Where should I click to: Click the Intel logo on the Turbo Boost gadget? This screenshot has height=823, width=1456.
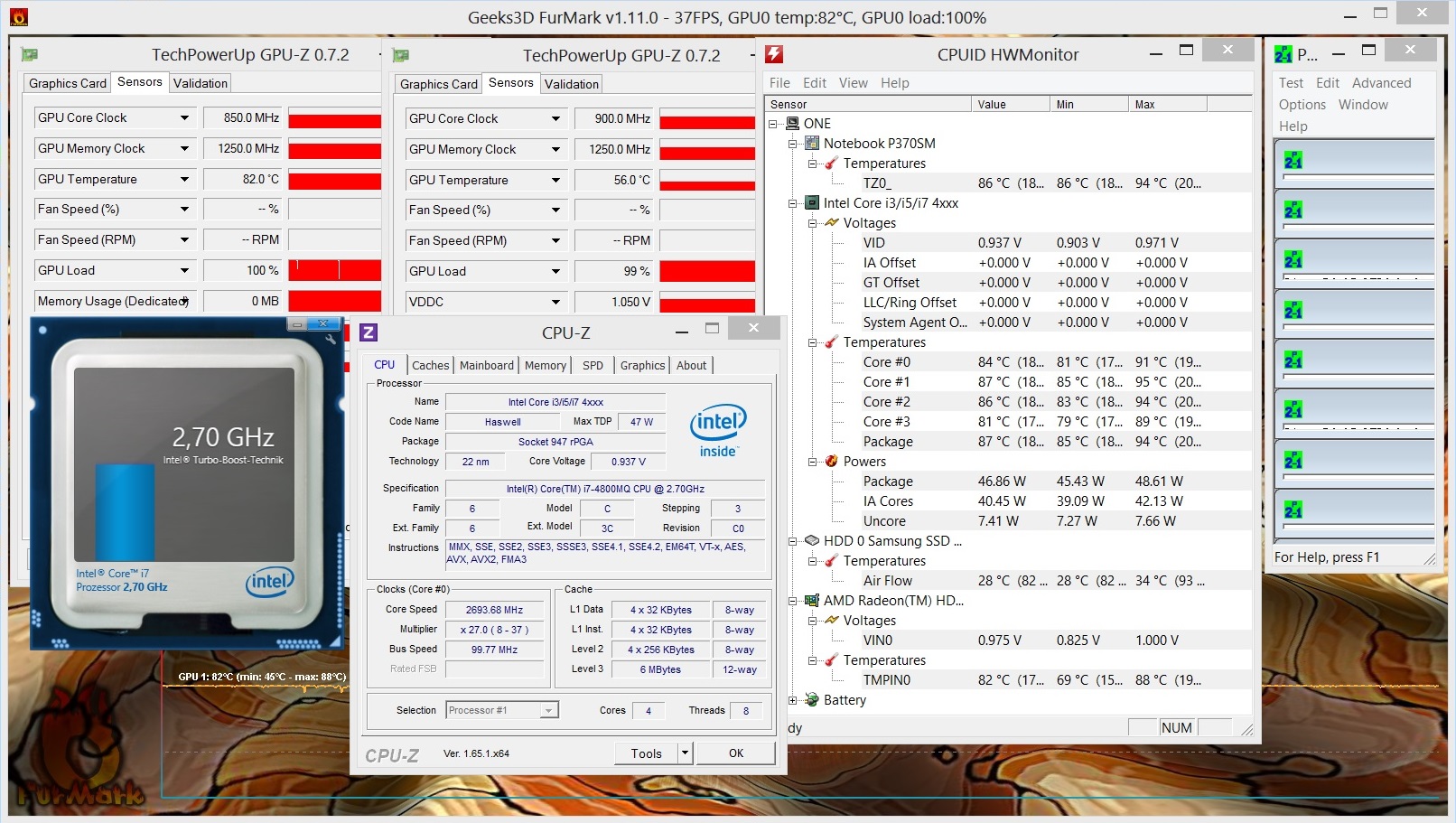pos(269,582)
